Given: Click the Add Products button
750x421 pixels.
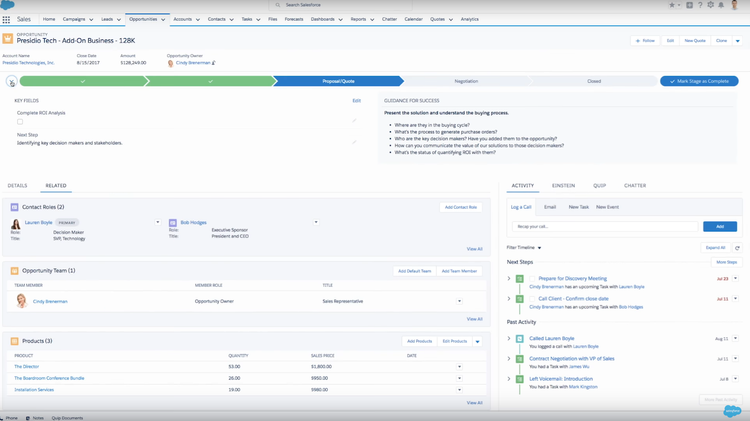Looking at the screenshot, I should coord(419,341).
